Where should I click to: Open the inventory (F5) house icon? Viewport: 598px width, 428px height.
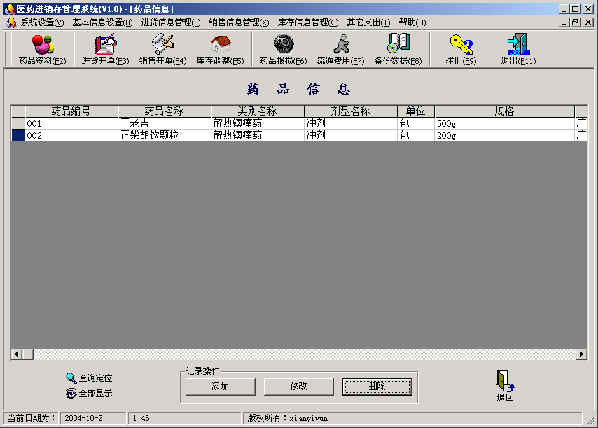tap(220, 49)
